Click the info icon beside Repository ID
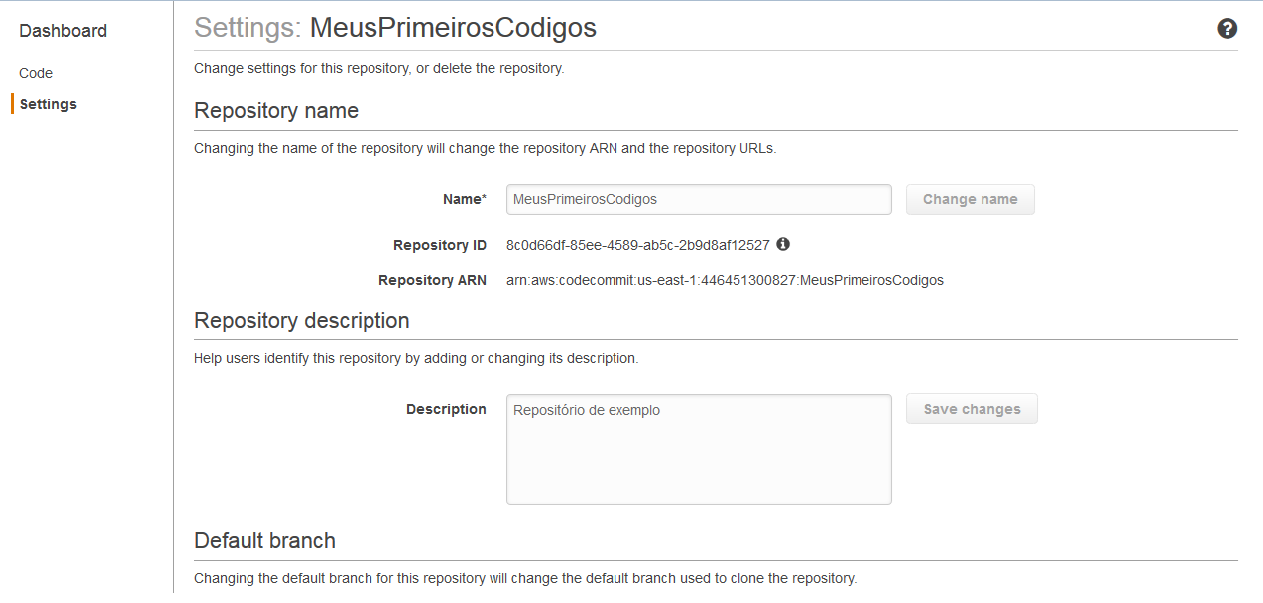This screenshot has height=603, width=1263. pyautogui.click(x=783, y=244)
